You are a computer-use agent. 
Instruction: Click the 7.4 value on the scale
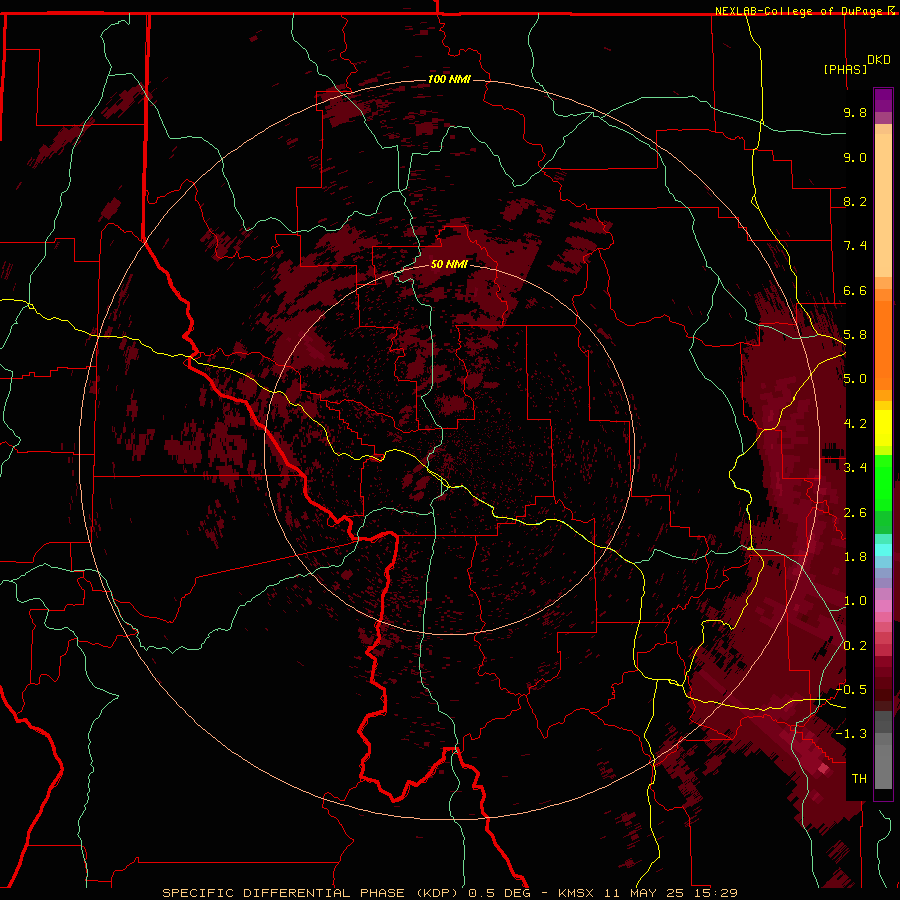(855, 246)
